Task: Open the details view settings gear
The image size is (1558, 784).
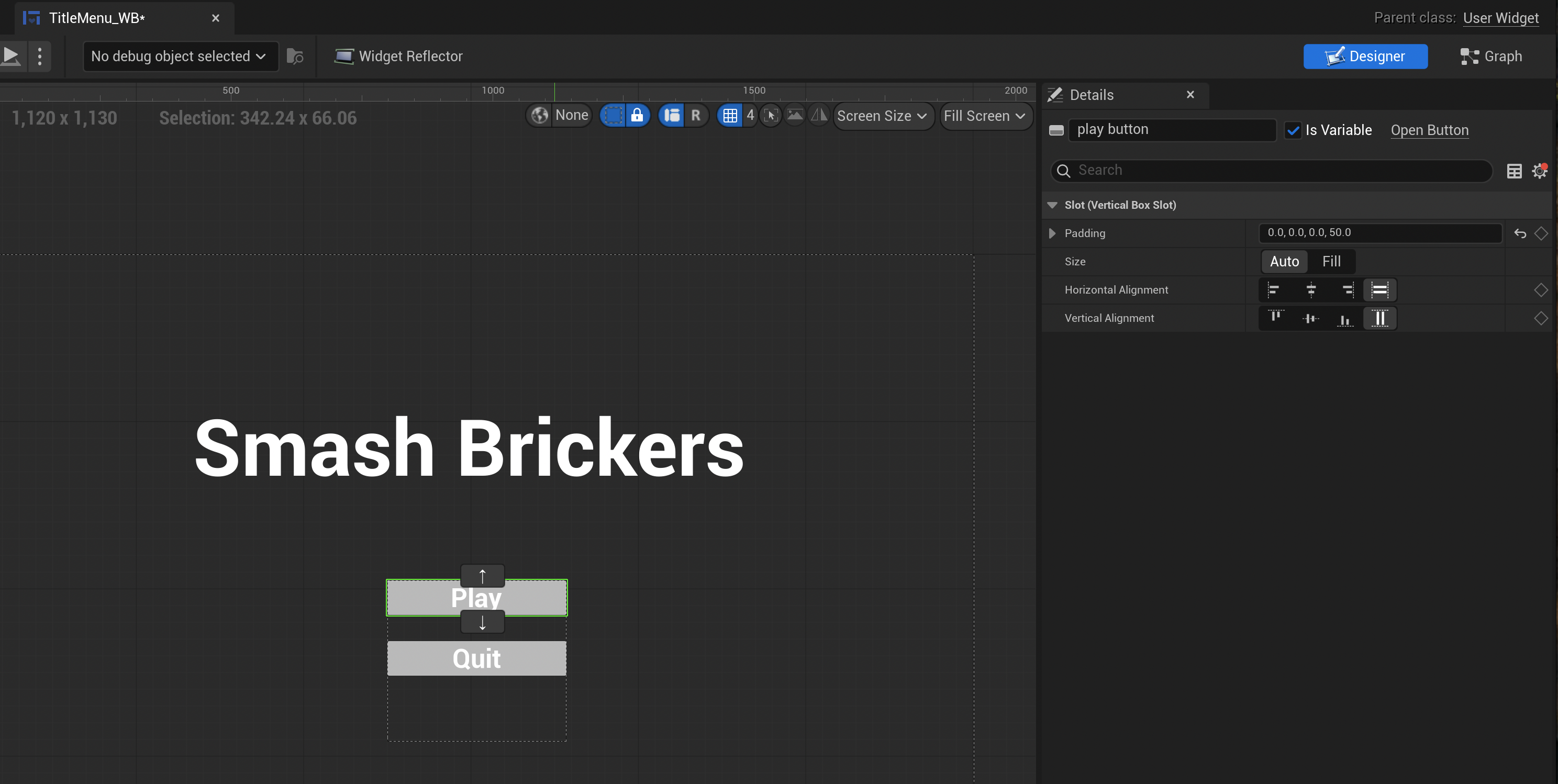Action: coord(1539,171)
